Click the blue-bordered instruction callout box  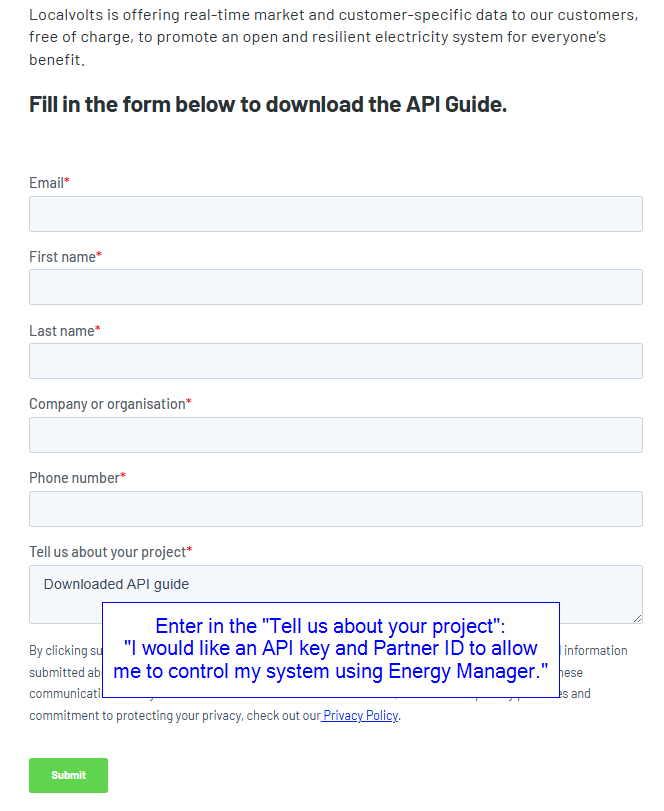click(x=330, y=650)
